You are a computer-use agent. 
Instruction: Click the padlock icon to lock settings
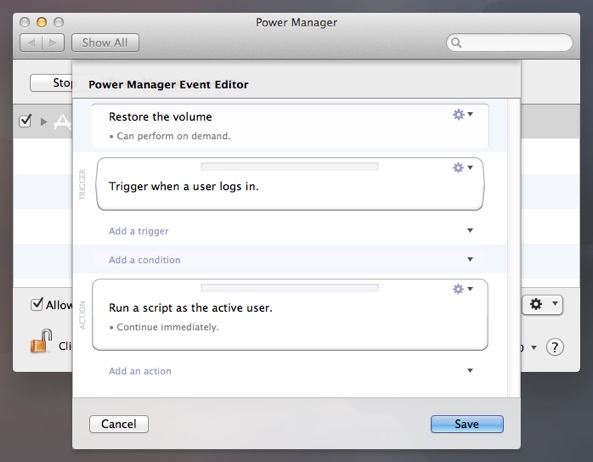coord(41,341)
